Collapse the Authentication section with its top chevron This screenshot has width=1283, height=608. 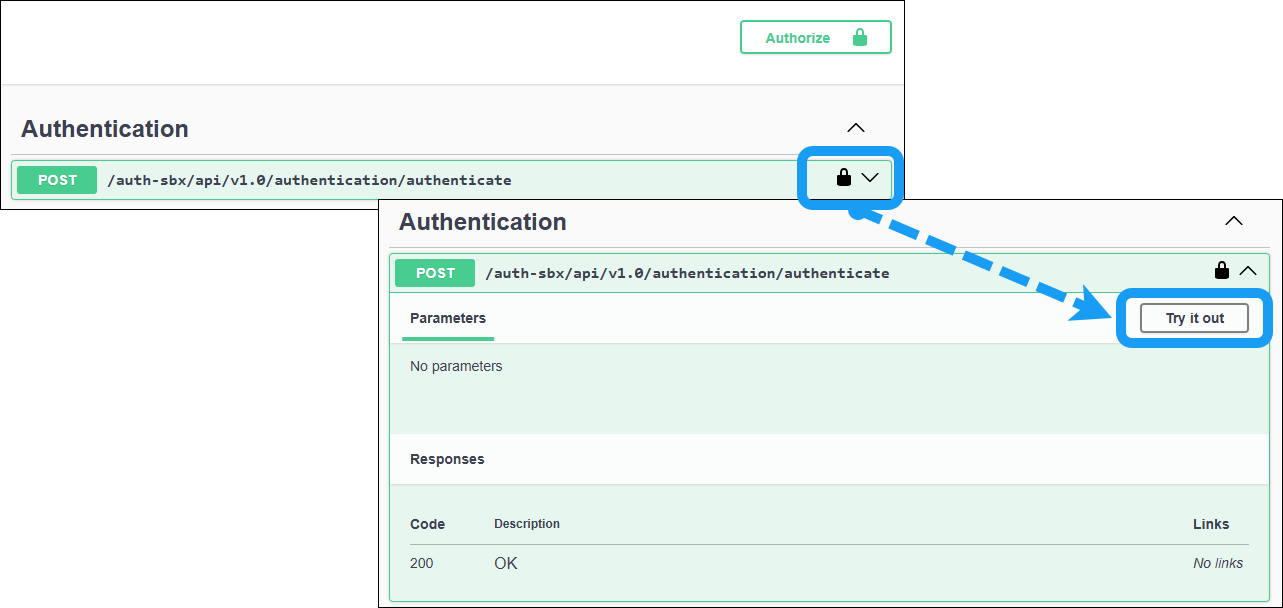click(856, 128)
